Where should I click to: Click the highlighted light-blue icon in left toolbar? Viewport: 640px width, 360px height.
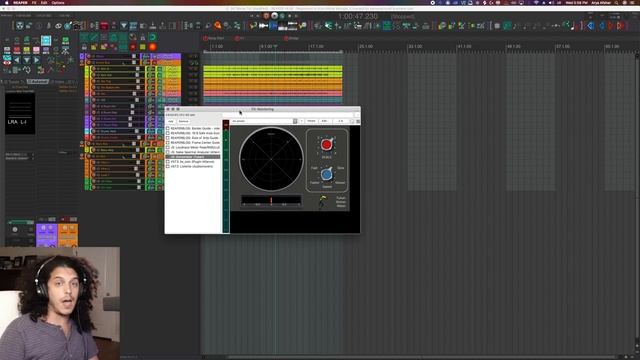[x=46, y=40]
